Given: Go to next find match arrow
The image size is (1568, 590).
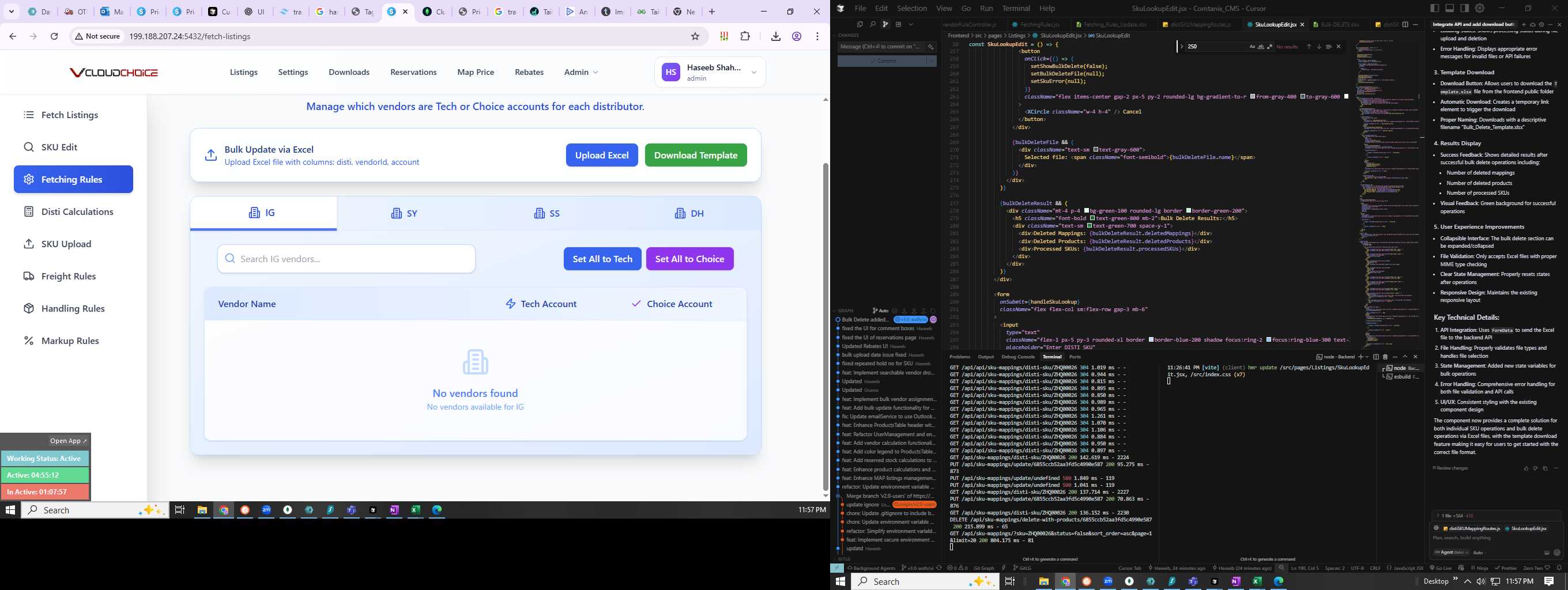Looking at the screenshot, I should (1319, 47).
